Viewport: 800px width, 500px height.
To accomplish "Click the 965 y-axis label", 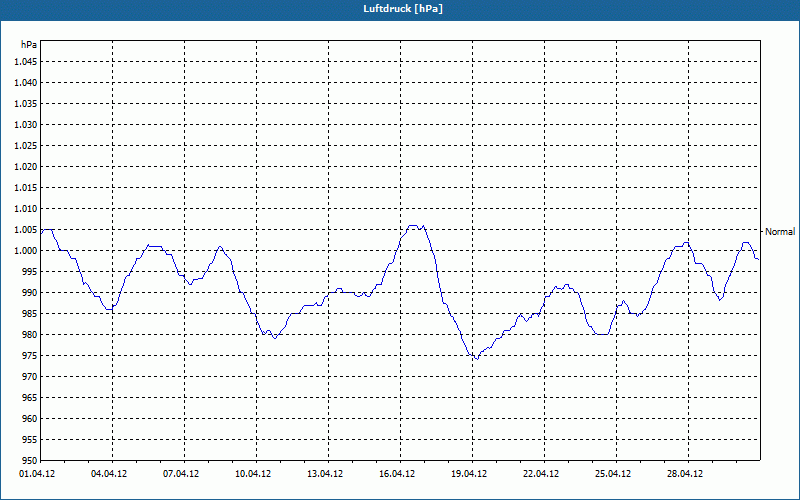I will pyautogui.click(x=30, y=397).
